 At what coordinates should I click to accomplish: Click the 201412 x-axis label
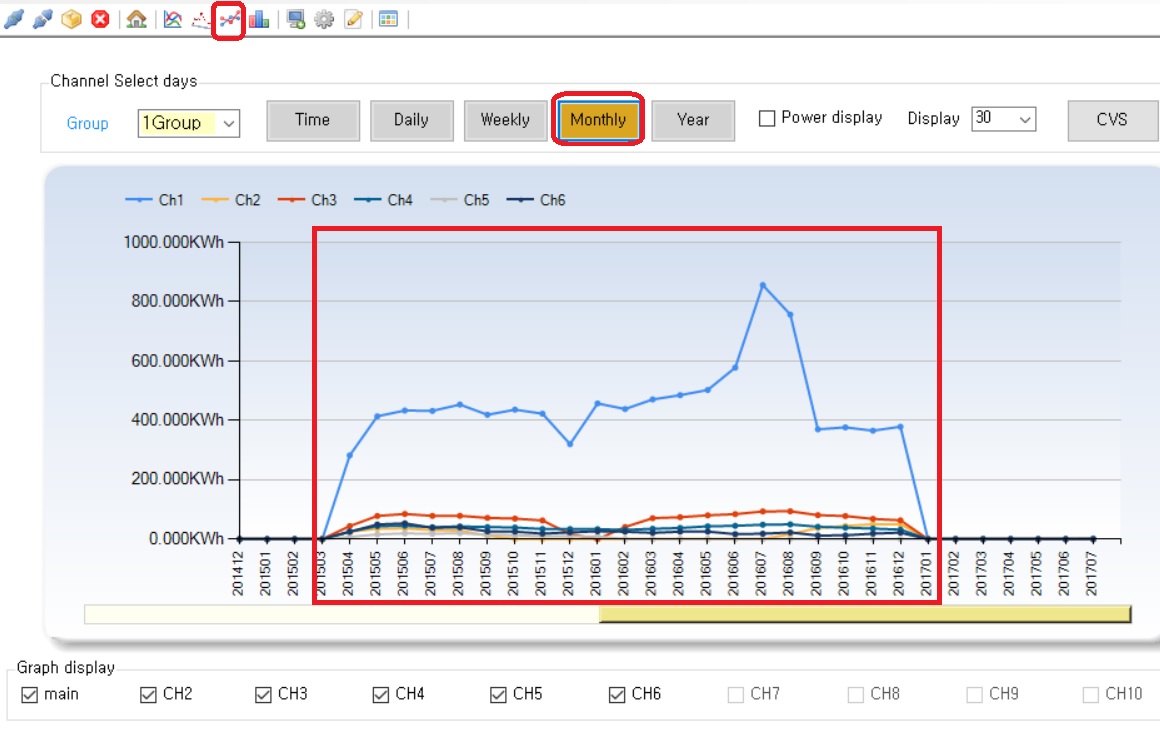pos(238,574)
